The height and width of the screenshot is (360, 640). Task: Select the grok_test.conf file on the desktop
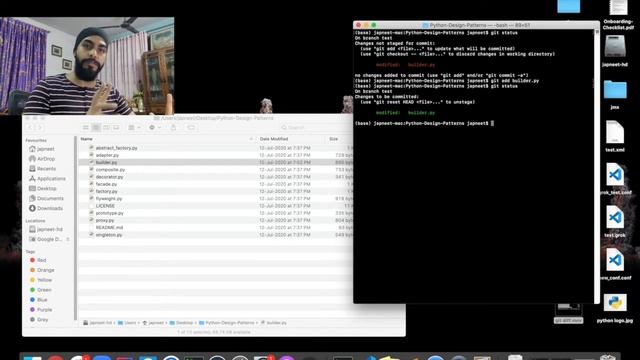click(615, 179)
